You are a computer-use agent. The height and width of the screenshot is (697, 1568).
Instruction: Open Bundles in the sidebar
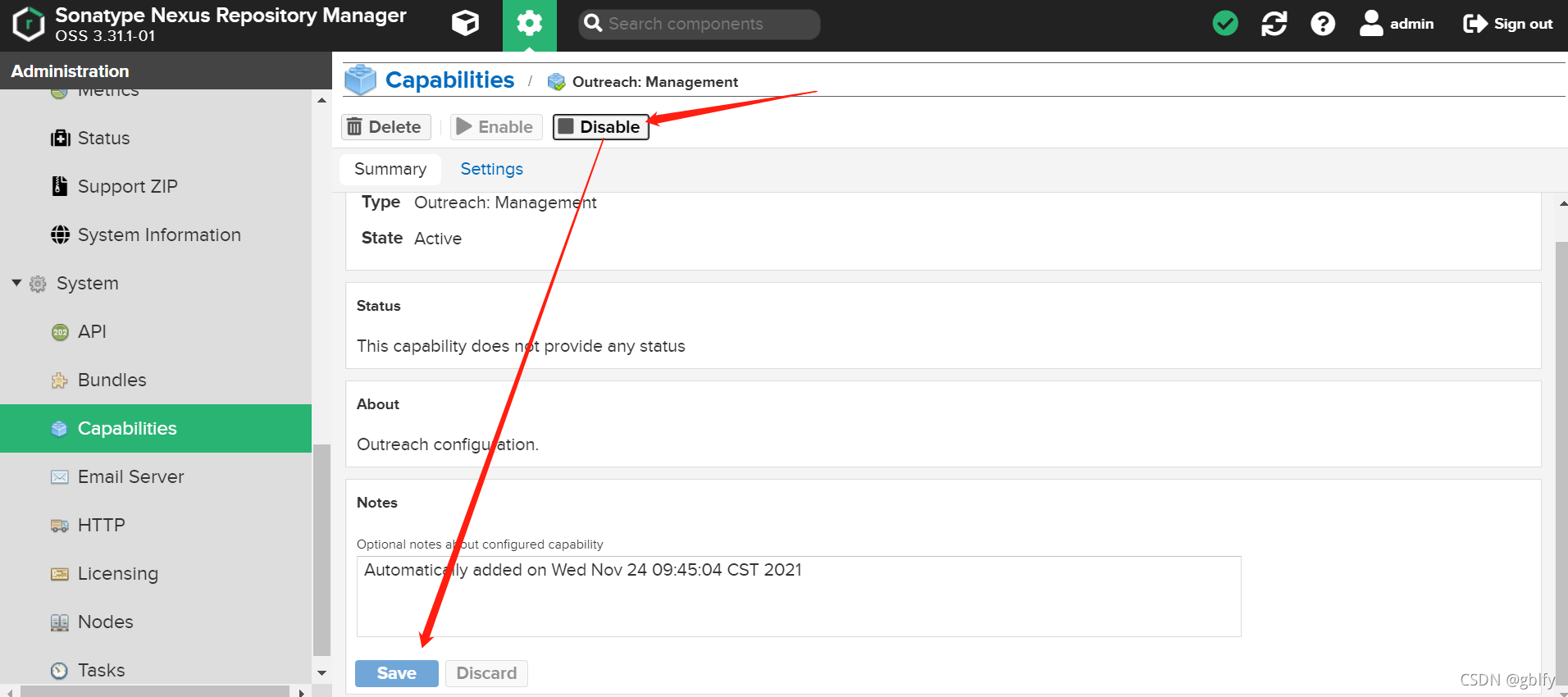[x=156, y=380]
